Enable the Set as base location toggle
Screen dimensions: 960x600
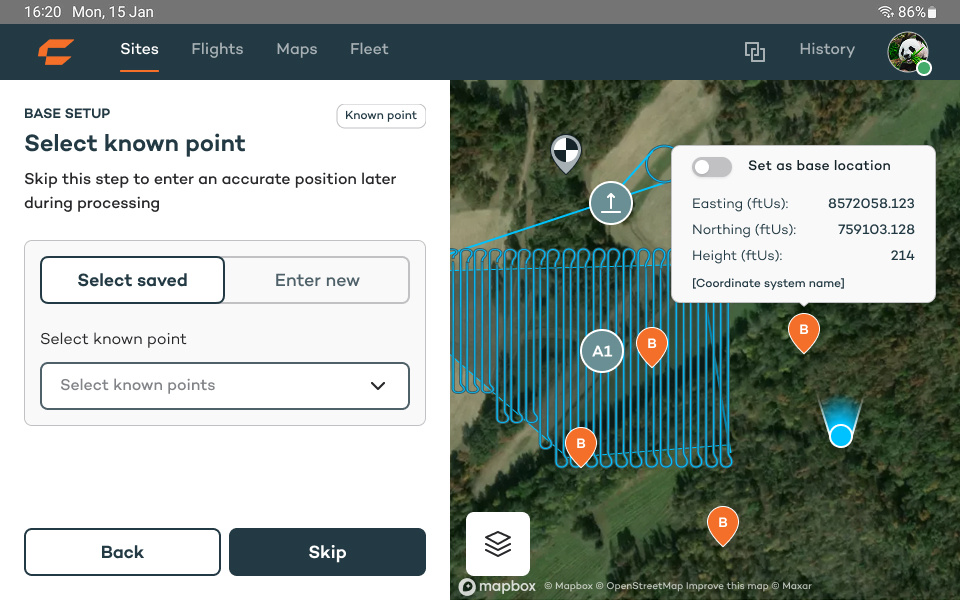(712, 167)
